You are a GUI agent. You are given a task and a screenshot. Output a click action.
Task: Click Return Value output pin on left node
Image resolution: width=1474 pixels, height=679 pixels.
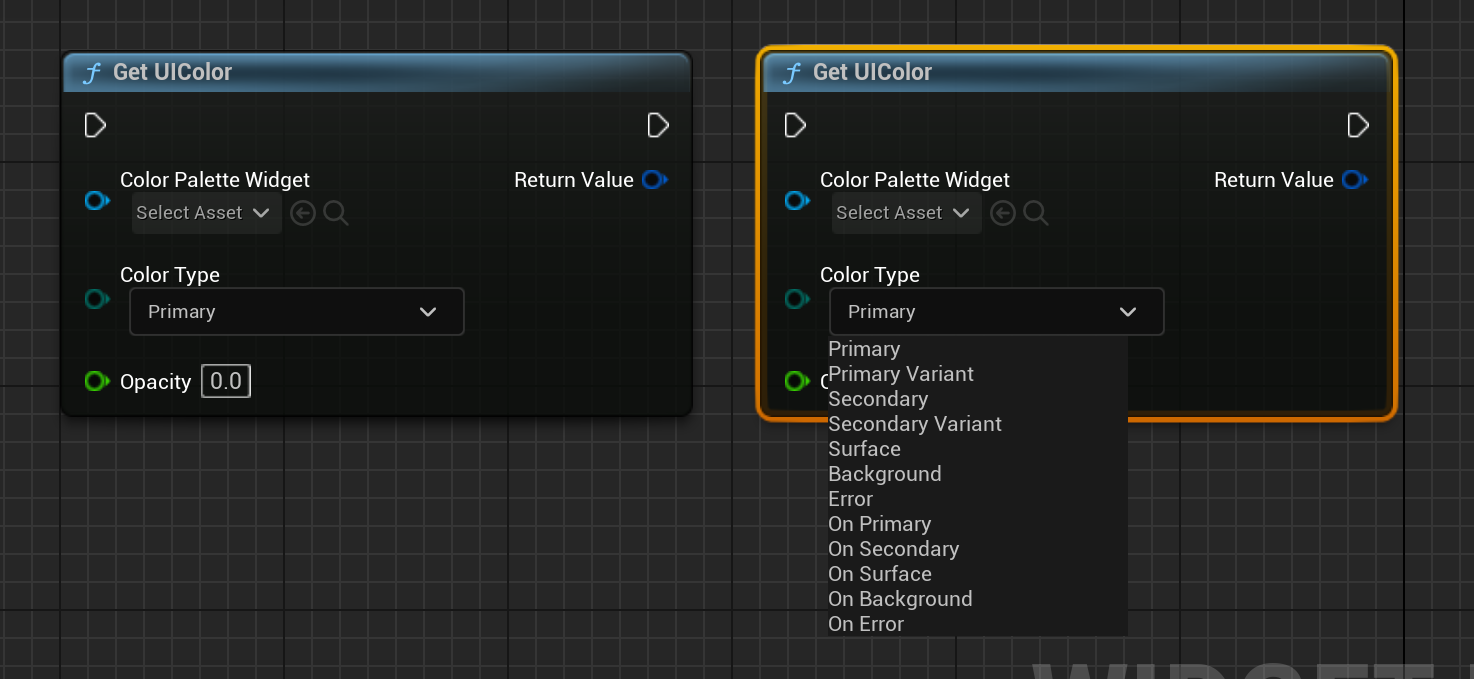[x=655, y=180]
